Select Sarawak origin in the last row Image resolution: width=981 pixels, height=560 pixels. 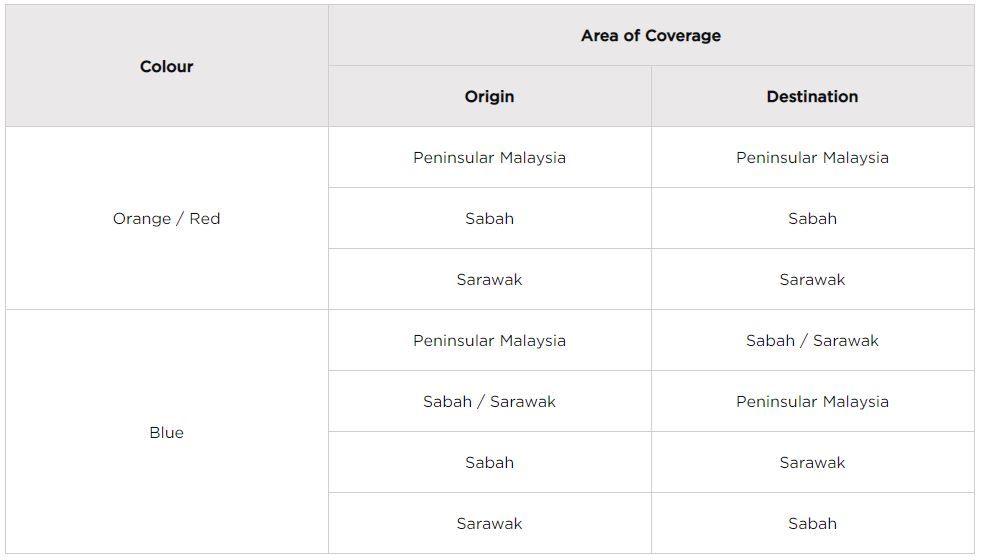coord(489,524)
